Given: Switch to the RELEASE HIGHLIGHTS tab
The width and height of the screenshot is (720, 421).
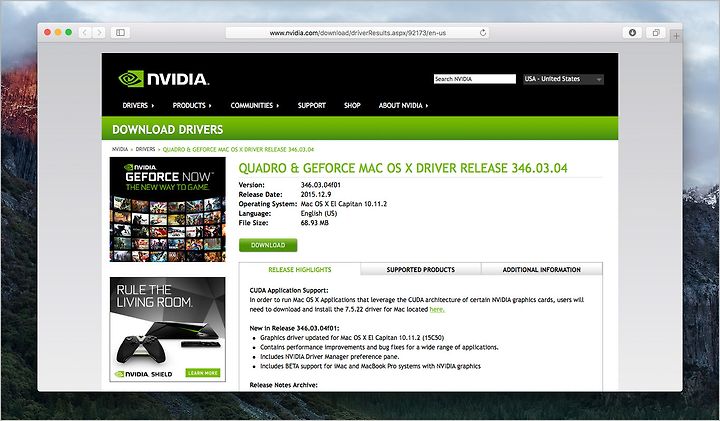Looking at the screenshot, I should 300,269.
